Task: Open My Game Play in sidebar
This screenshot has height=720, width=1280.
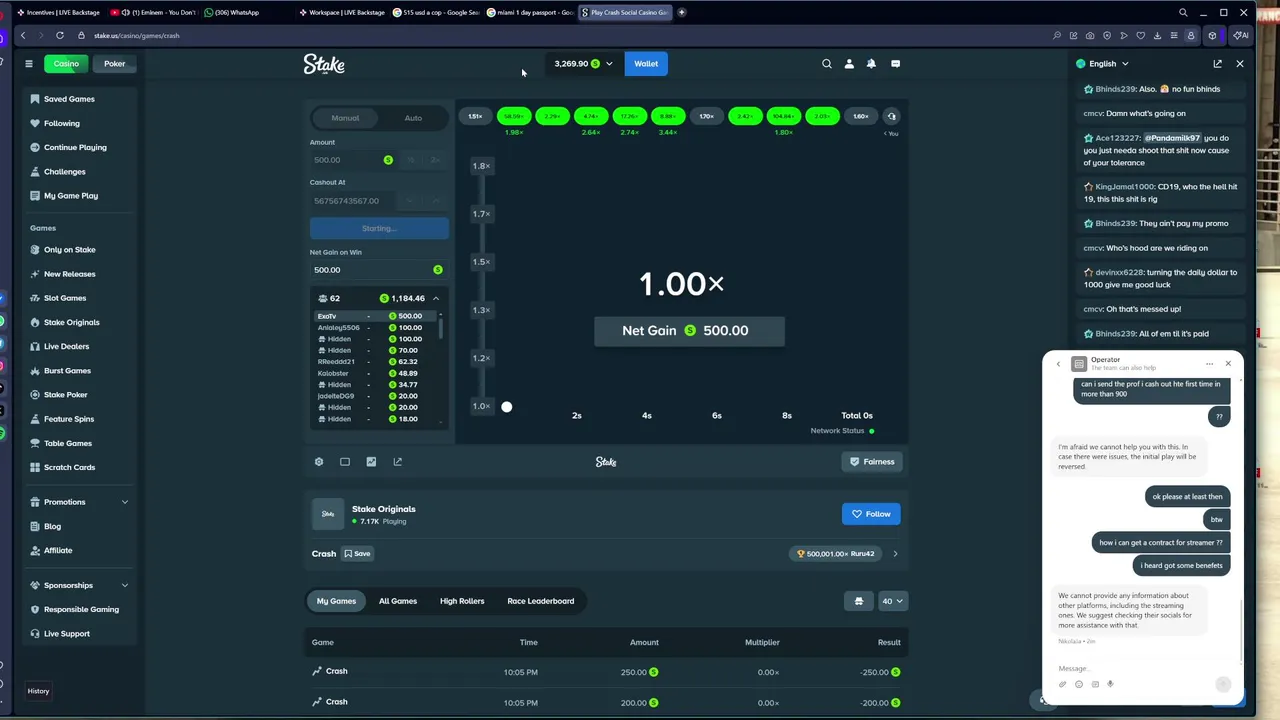Action: [x=70, y=196]
